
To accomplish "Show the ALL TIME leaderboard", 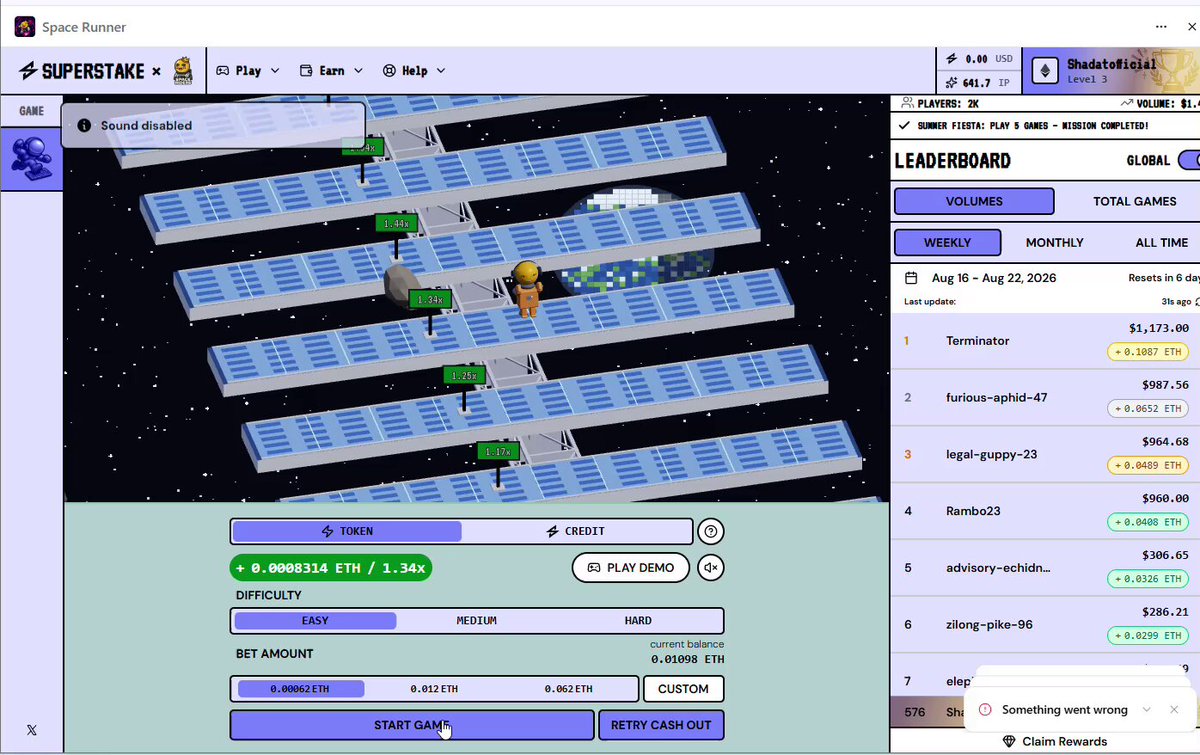I will click(x=1161, y=242).
